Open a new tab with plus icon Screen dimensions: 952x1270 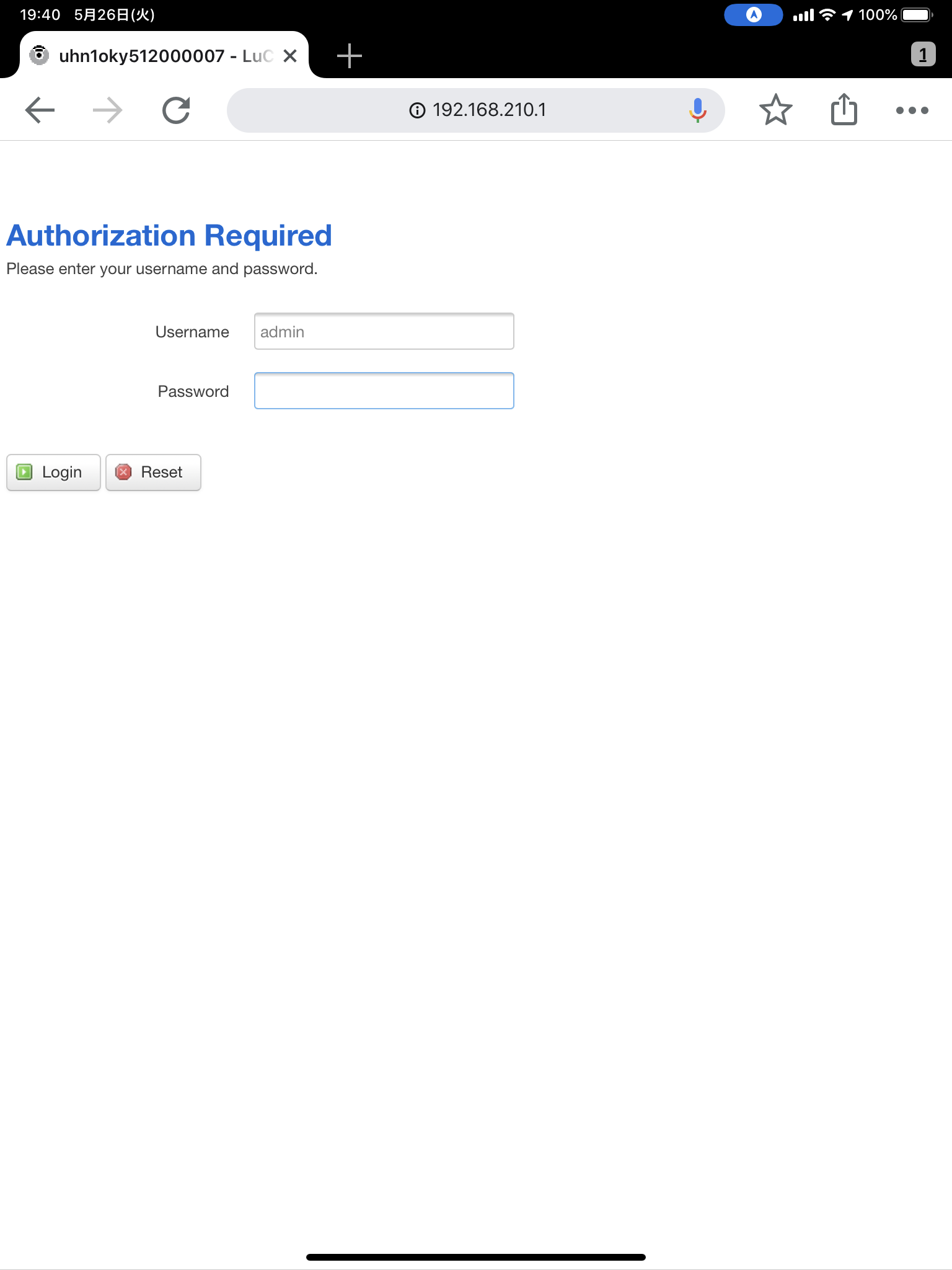(350, 56)
